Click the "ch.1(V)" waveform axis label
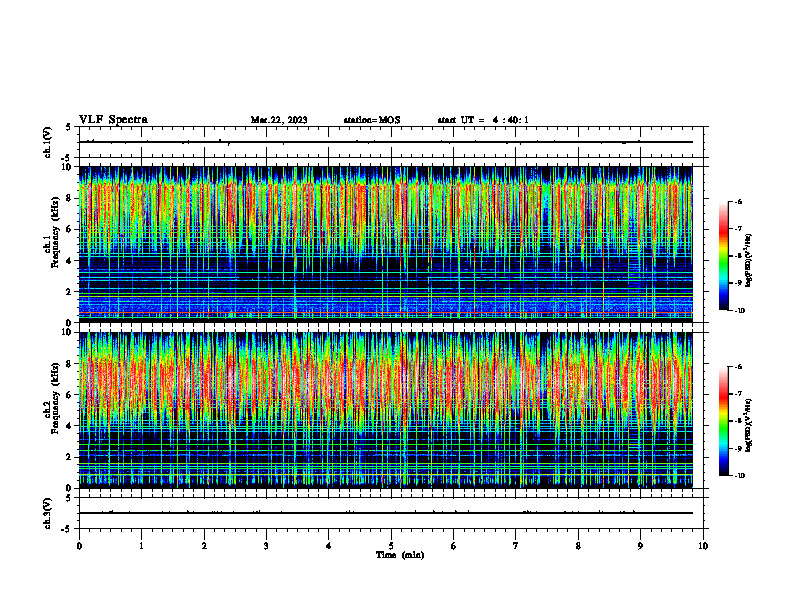The width and height of the screenshot is (792, 612). tap(47, 142)
